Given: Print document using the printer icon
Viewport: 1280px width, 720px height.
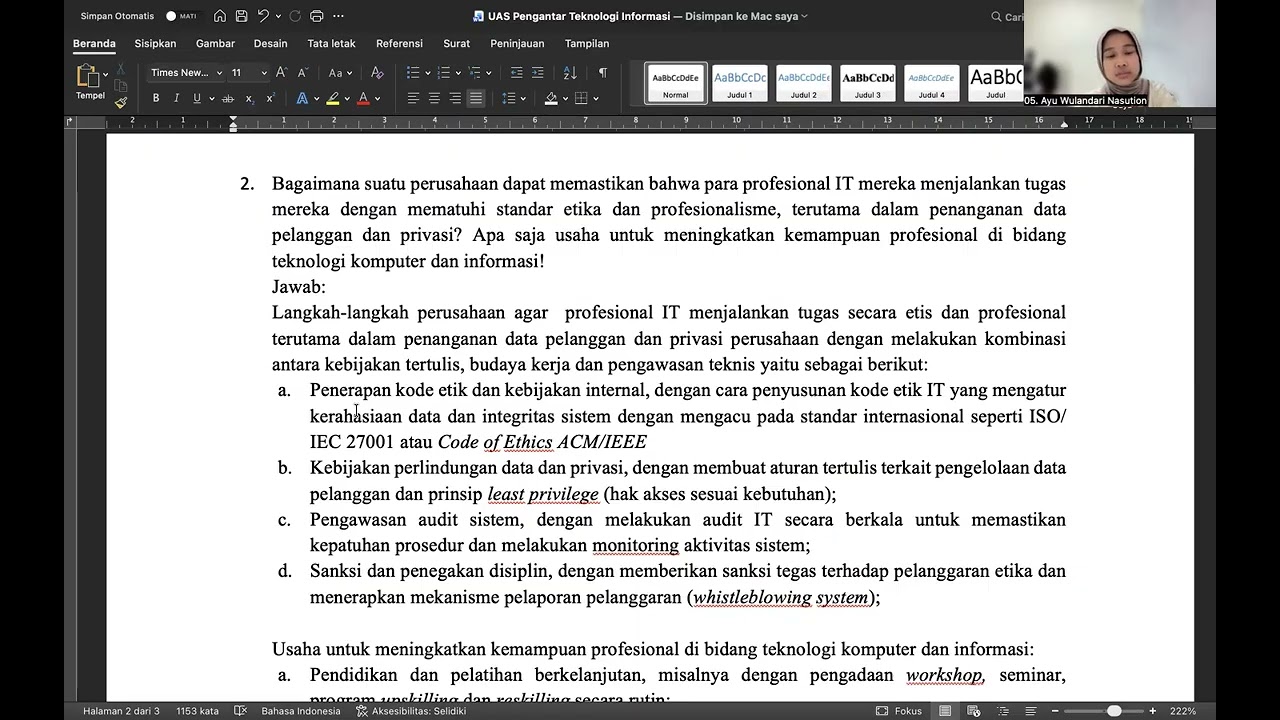Looking at the screenshot, I should [317, 16].
